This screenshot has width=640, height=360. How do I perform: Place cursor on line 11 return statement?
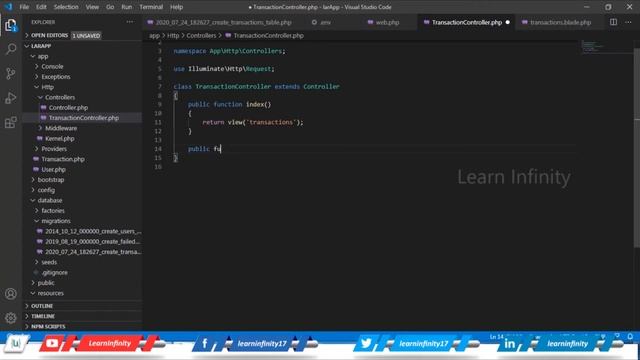pos(253,122)
